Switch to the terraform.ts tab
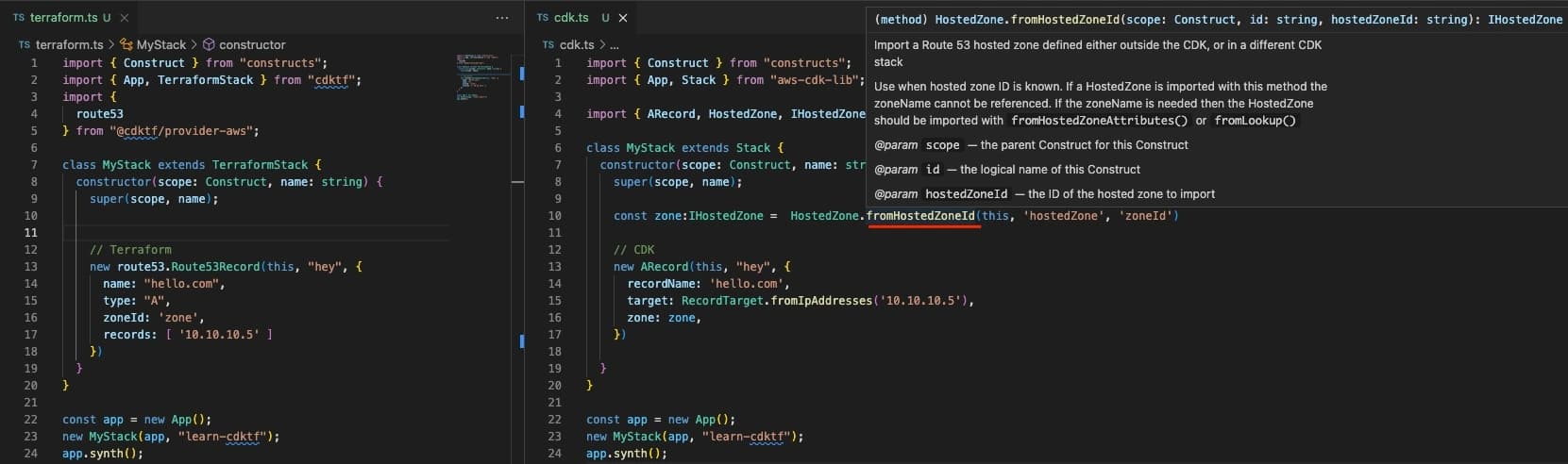The height and width of the screenshot is (464, 1568). [x=62, y=18]
